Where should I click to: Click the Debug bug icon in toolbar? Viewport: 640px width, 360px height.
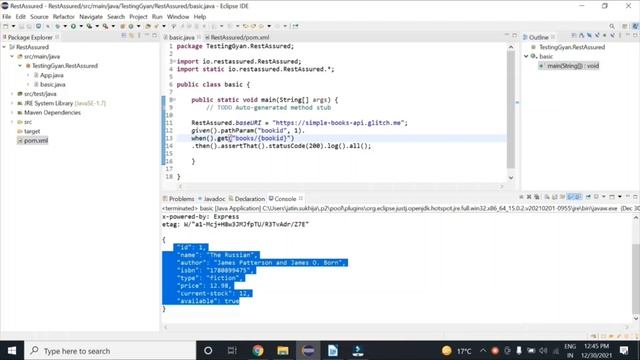(58, 26)
